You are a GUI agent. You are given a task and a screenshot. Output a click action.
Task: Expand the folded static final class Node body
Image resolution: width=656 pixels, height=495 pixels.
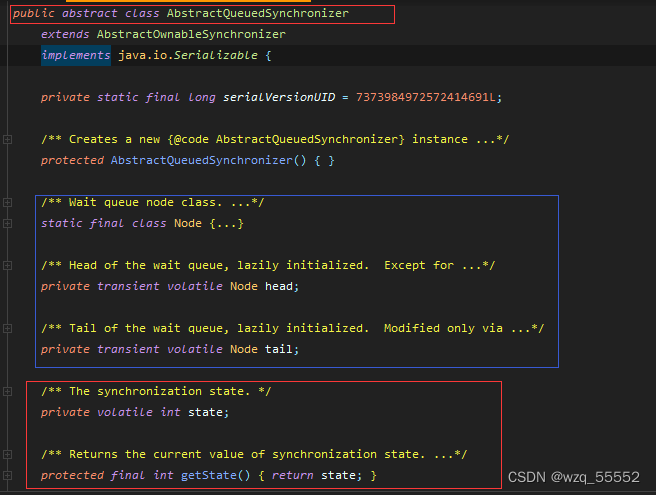[x=8, y=223]
